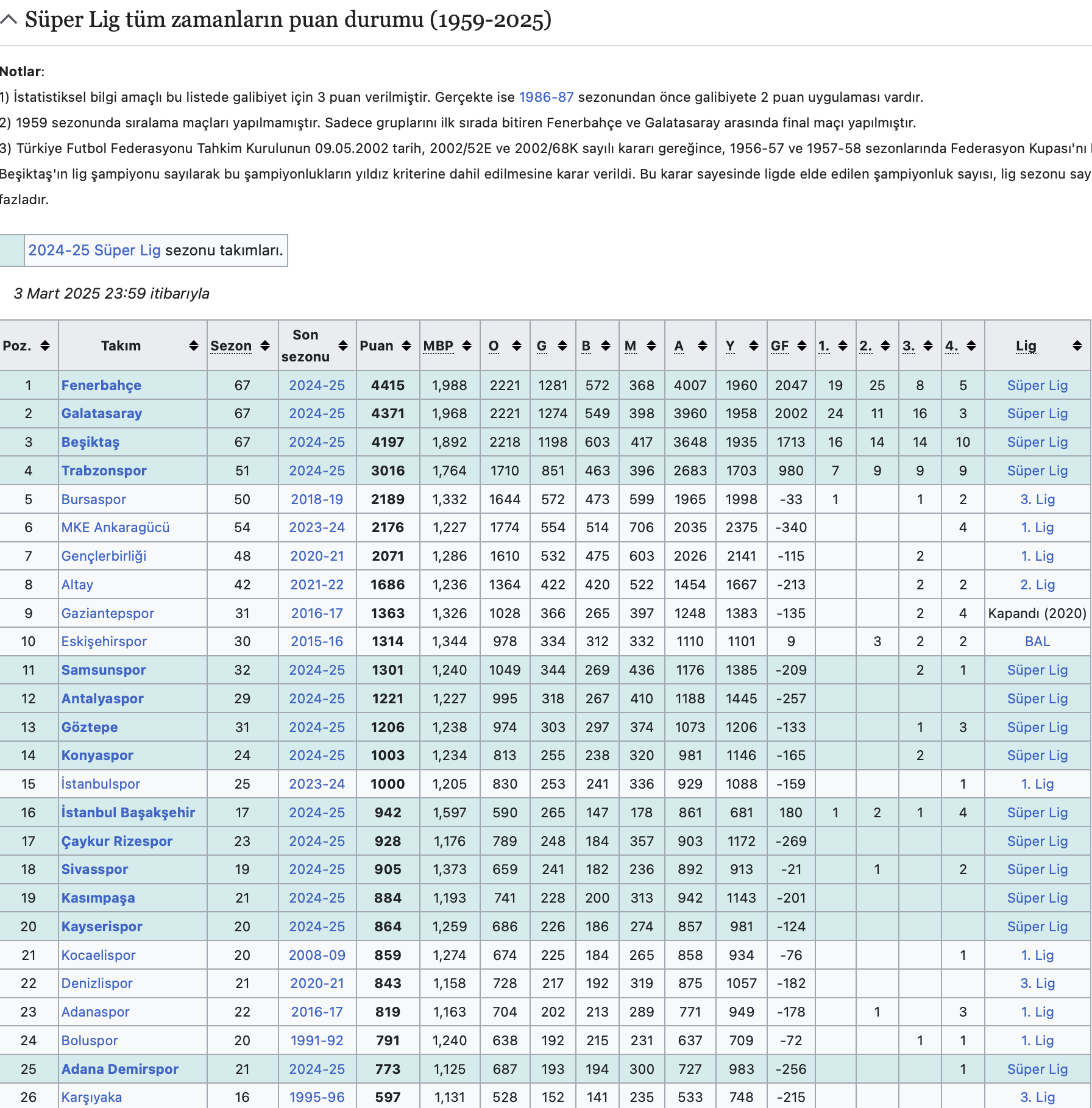Sort by 4. place column arrows

(x=971, y=346)
